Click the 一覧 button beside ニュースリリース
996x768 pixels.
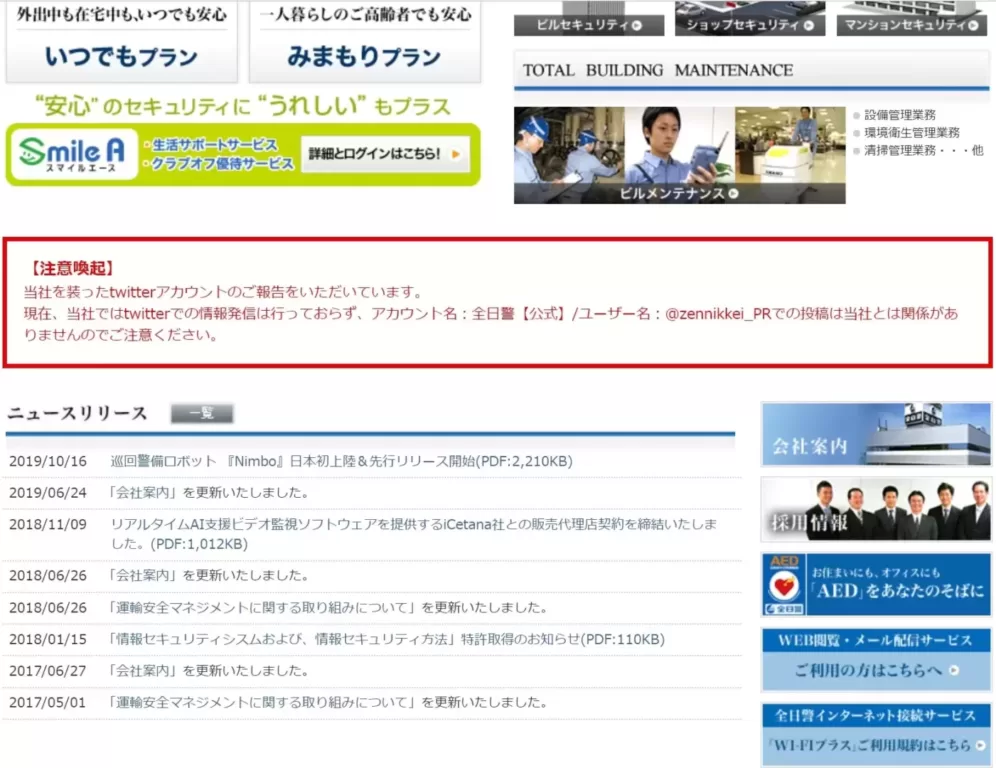(x=202, y=413)
